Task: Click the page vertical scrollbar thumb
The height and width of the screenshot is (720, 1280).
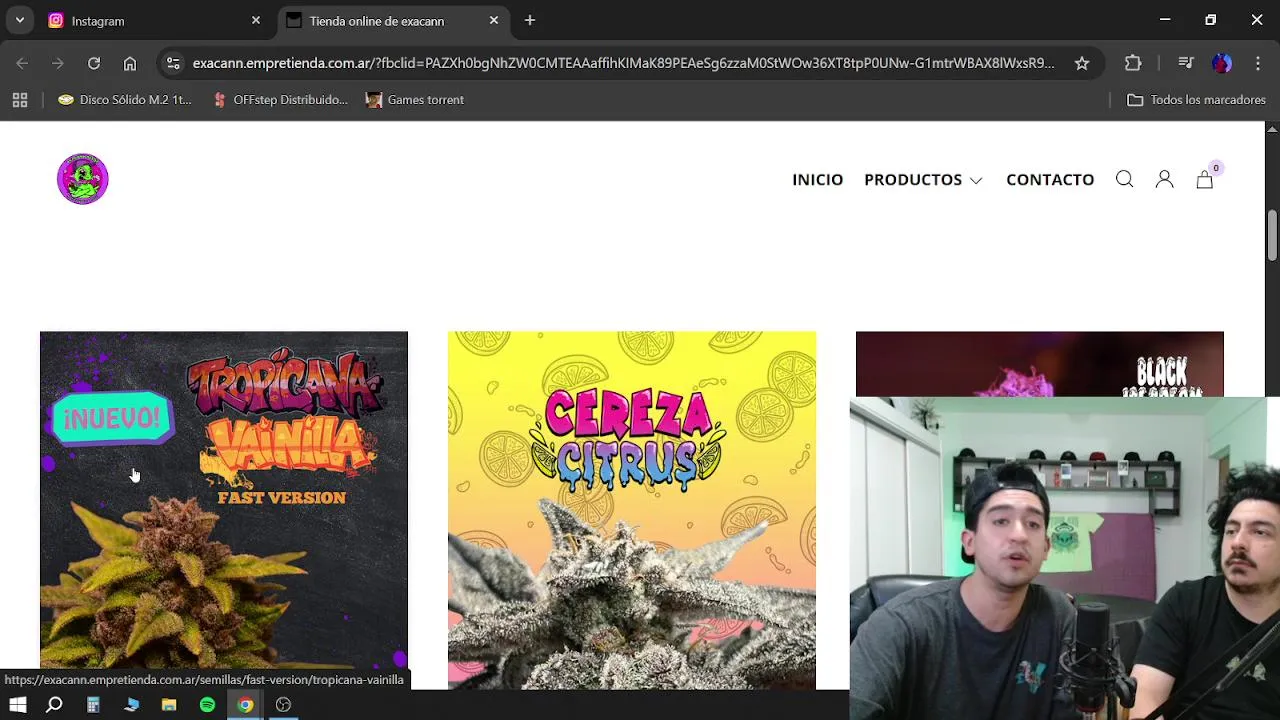Action: (1272, 234)
